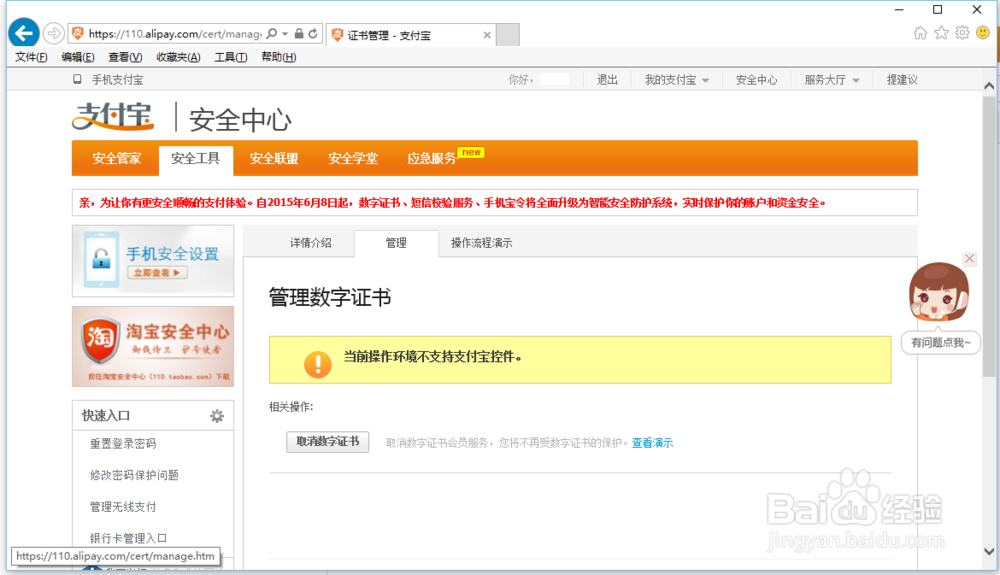Close the floating helper assistant widget
This screenshot has height=575, width=1000.
pyautogui.click(x=969, y=258)
